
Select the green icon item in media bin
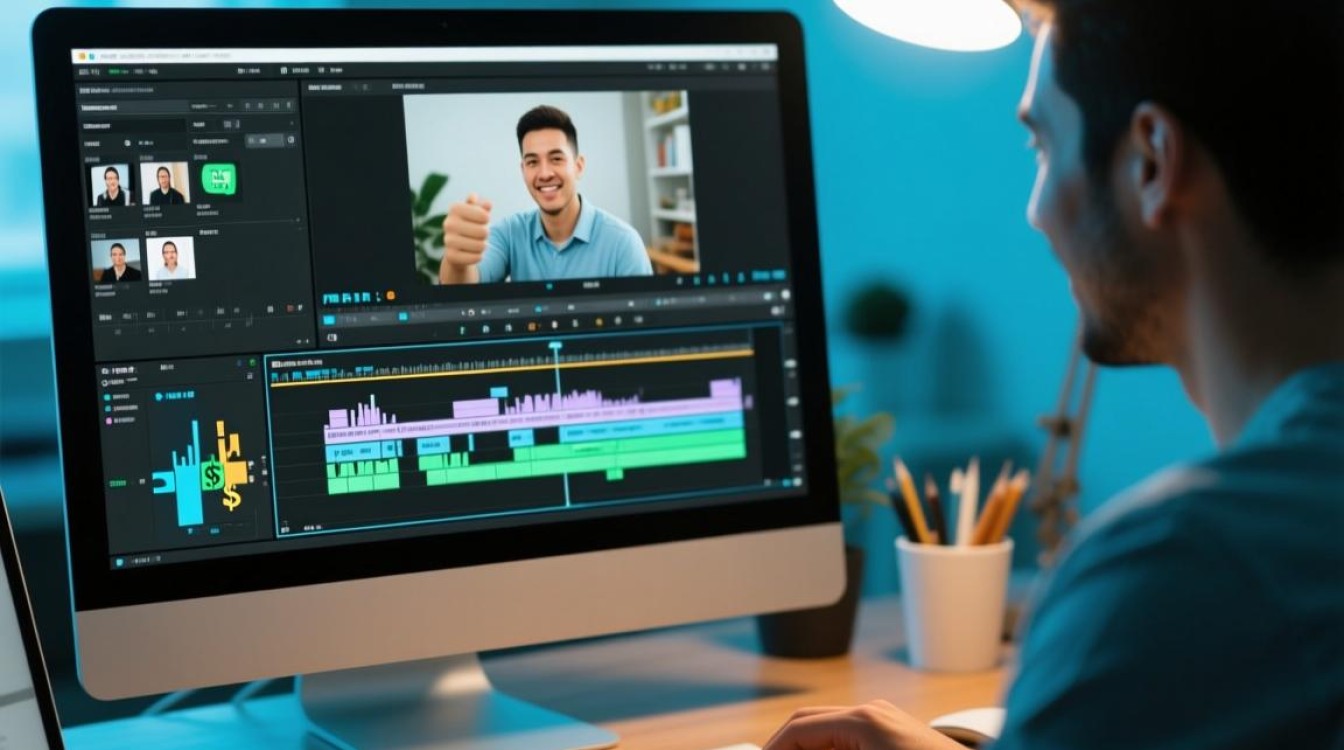tap(219, 179)
